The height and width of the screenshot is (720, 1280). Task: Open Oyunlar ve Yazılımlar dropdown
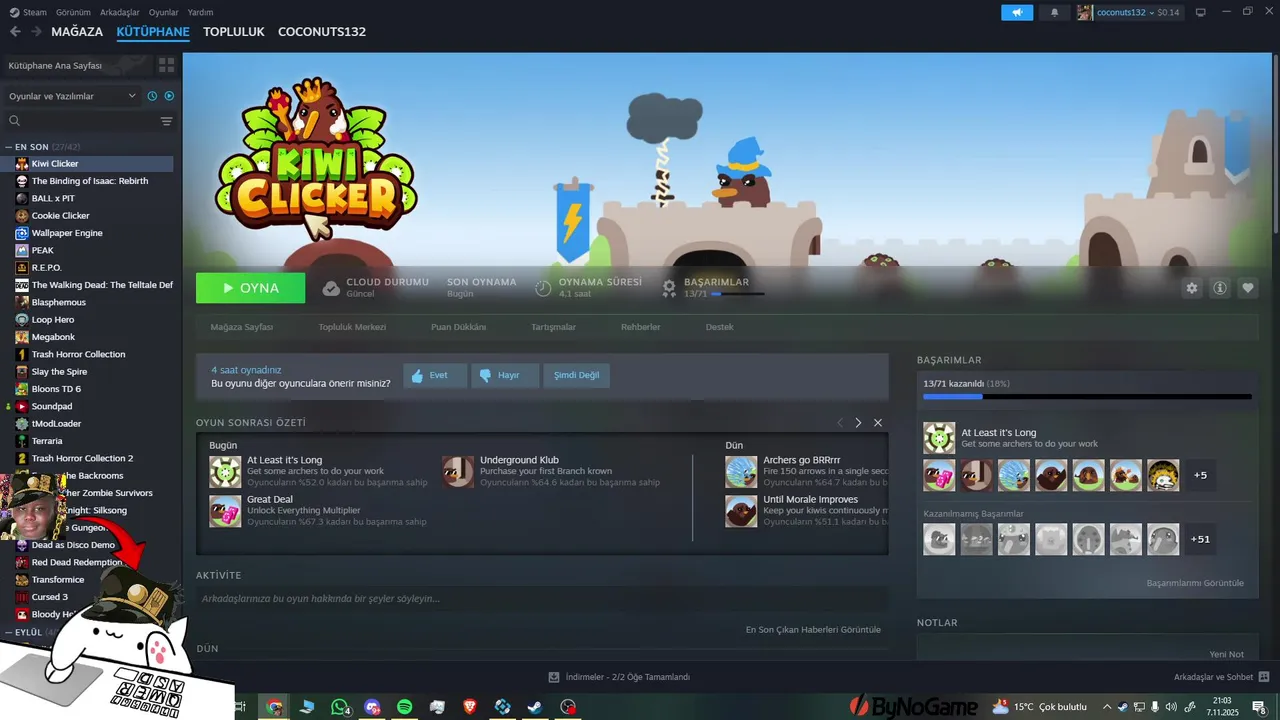[71, 96]
